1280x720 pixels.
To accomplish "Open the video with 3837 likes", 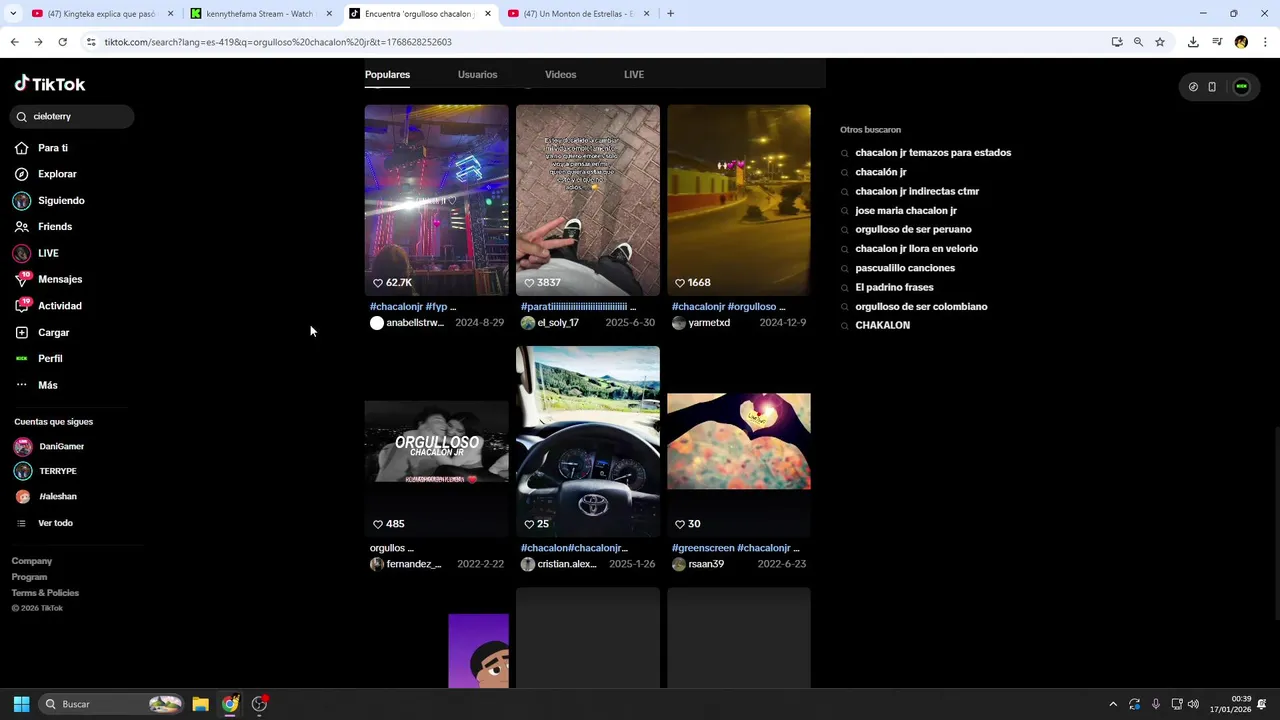I will click(x=588, y=200).
